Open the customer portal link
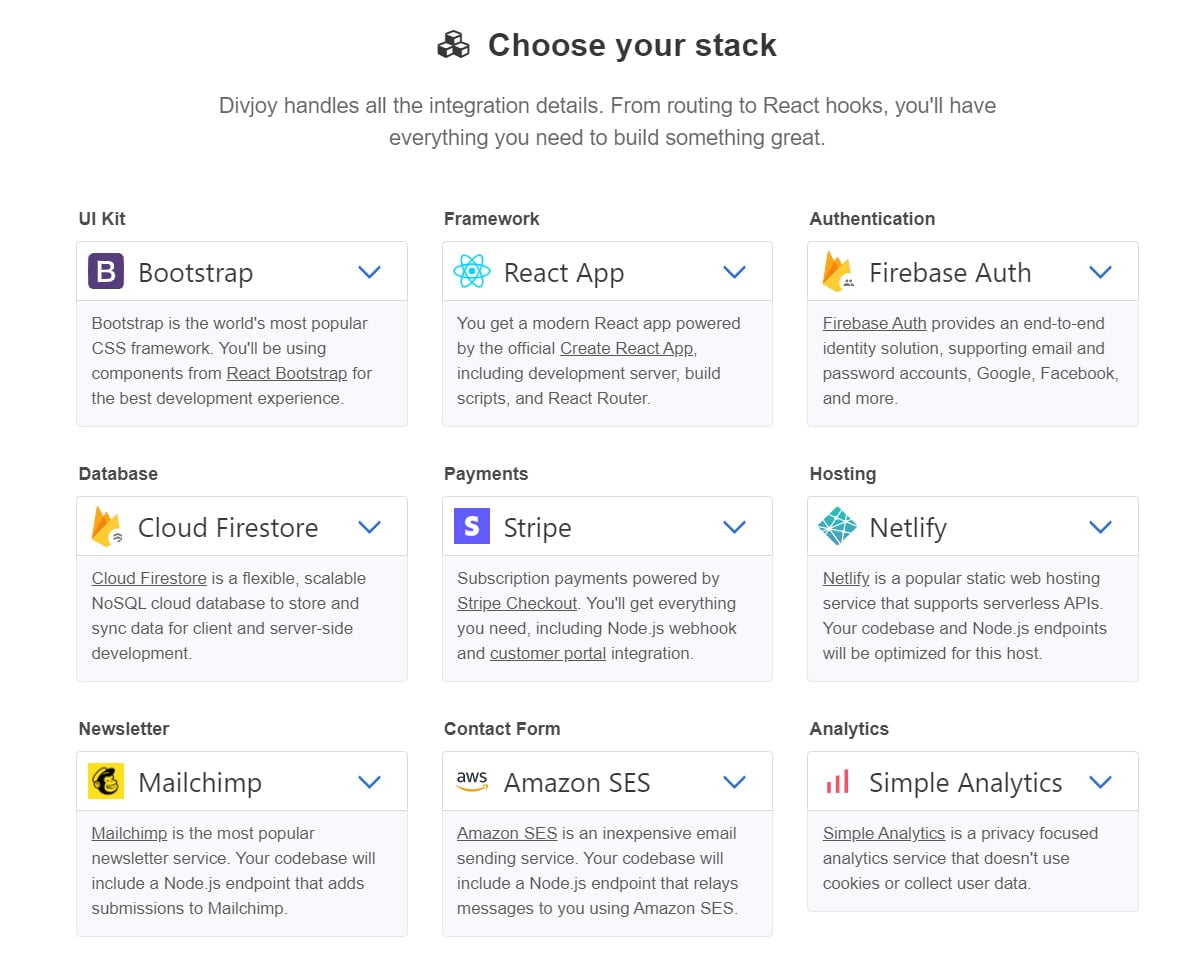Image resolution: width=1196 pixels, height=976 pixels. 548,654
